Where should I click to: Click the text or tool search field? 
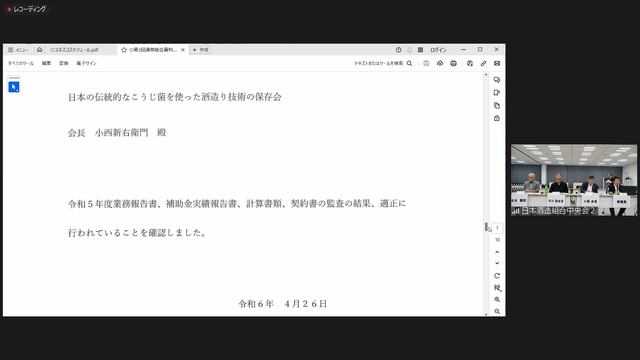[378, 63]
